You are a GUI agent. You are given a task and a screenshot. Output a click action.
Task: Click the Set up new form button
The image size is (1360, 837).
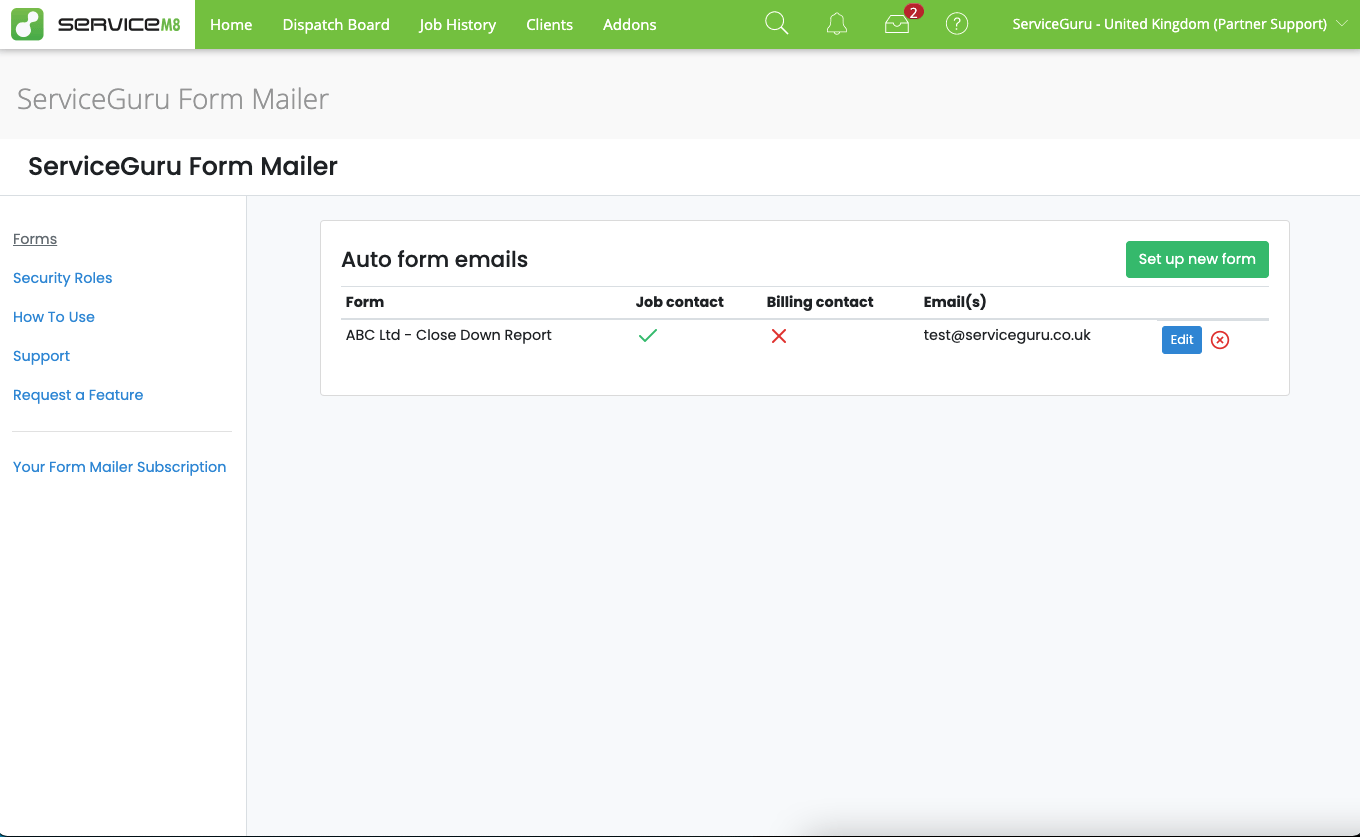click(x=1197, y=259)
